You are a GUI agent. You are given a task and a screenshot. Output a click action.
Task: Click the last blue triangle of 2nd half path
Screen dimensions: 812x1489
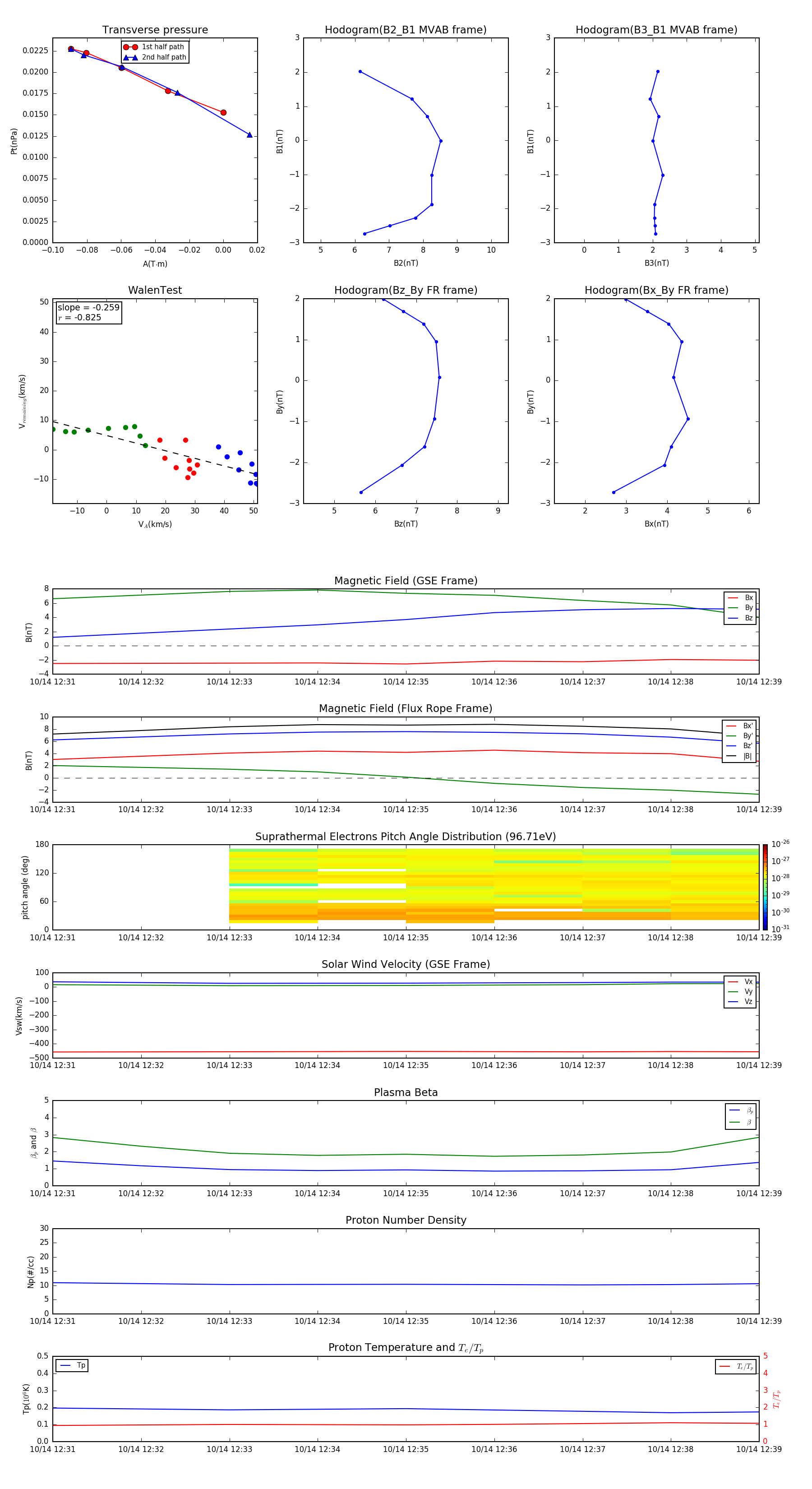(x=249, y=135)
